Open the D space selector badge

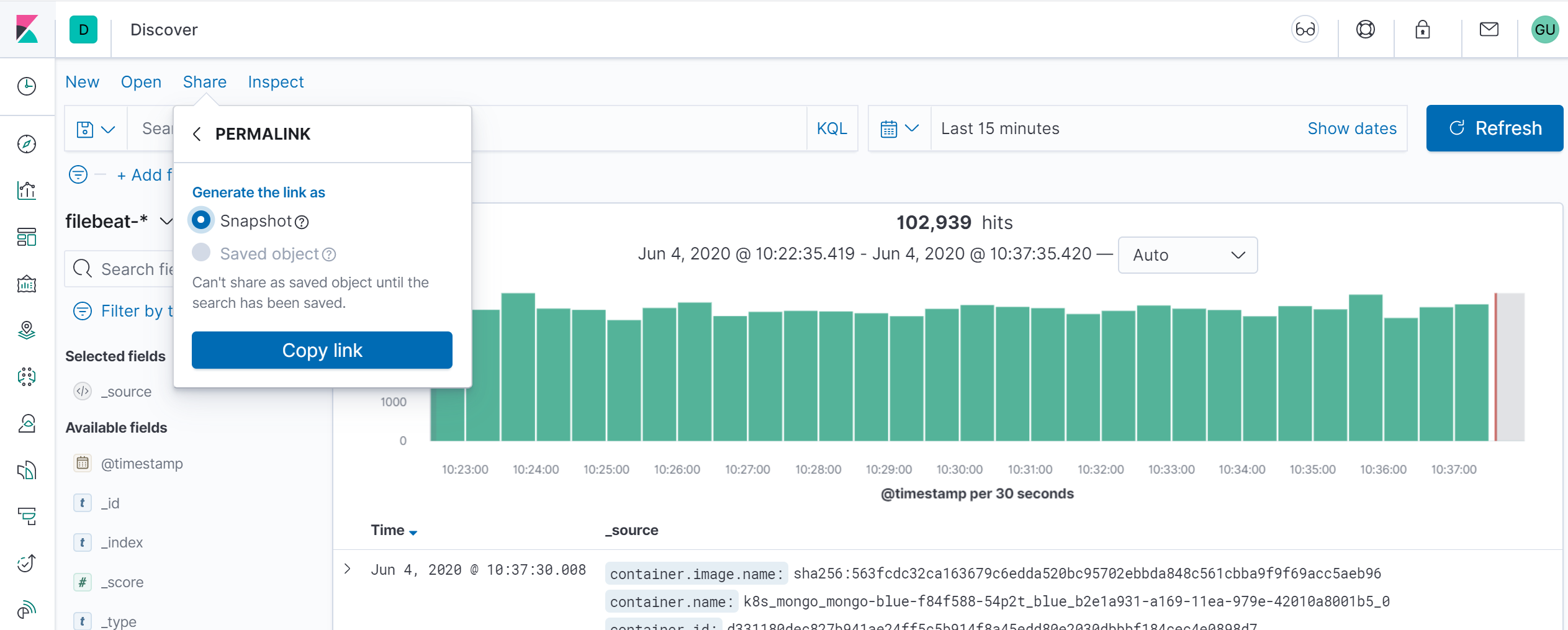(84, 29)
